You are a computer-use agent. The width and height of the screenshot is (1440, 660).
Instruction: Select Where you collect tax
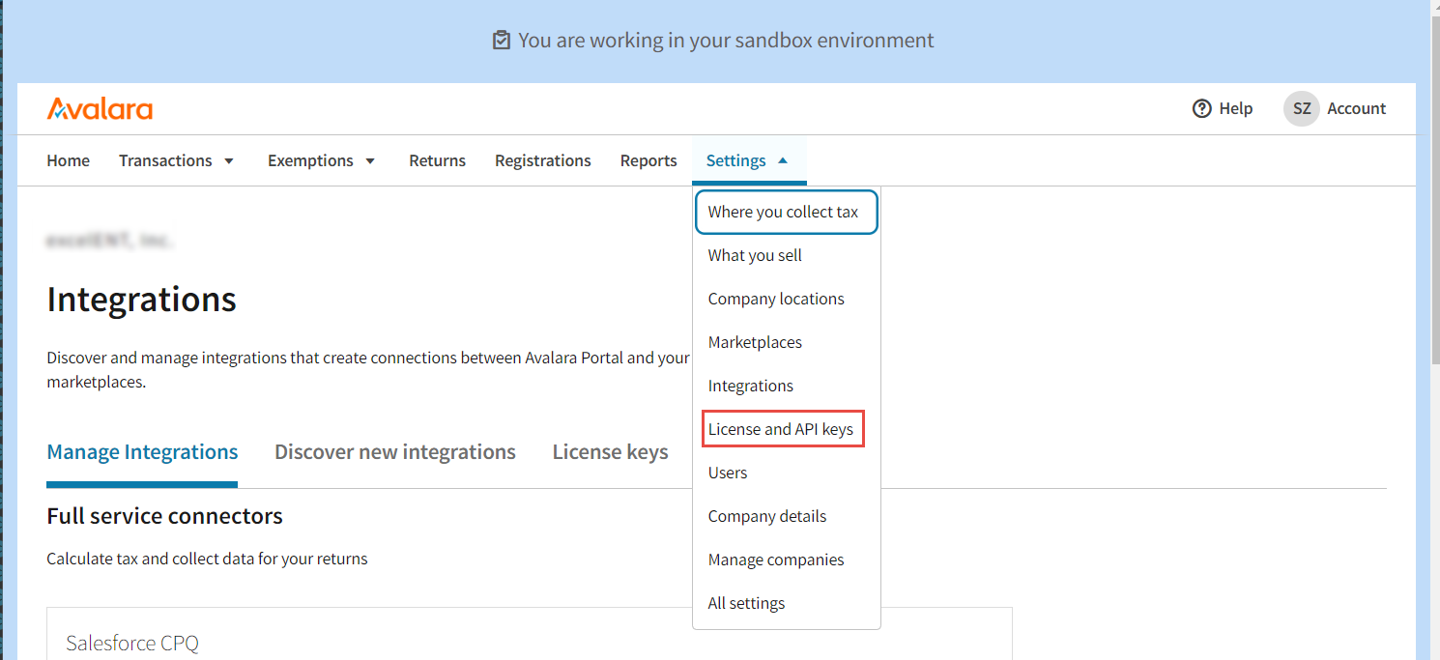(x=786, y=212)
